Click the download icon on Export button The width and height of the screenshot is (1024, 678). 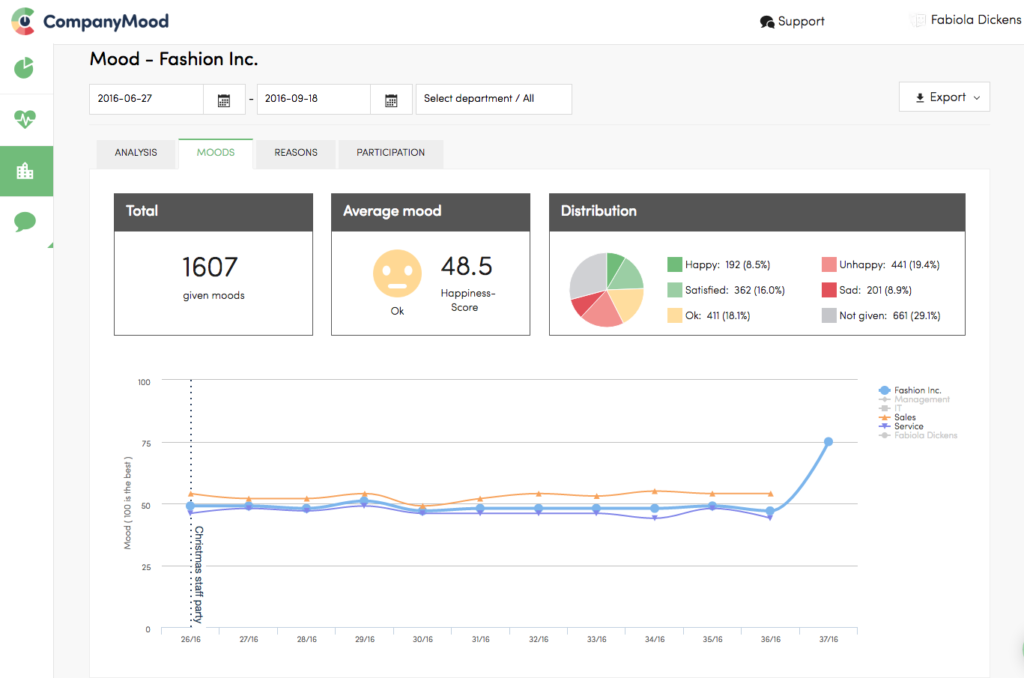click(920, 97)
